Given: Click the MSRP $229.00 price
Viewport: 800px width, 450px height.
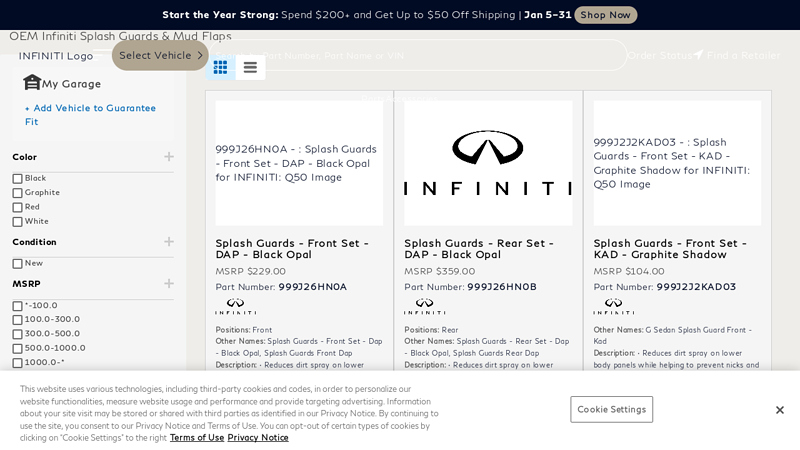Looking at the screenshot, I should tap(251, 271).
